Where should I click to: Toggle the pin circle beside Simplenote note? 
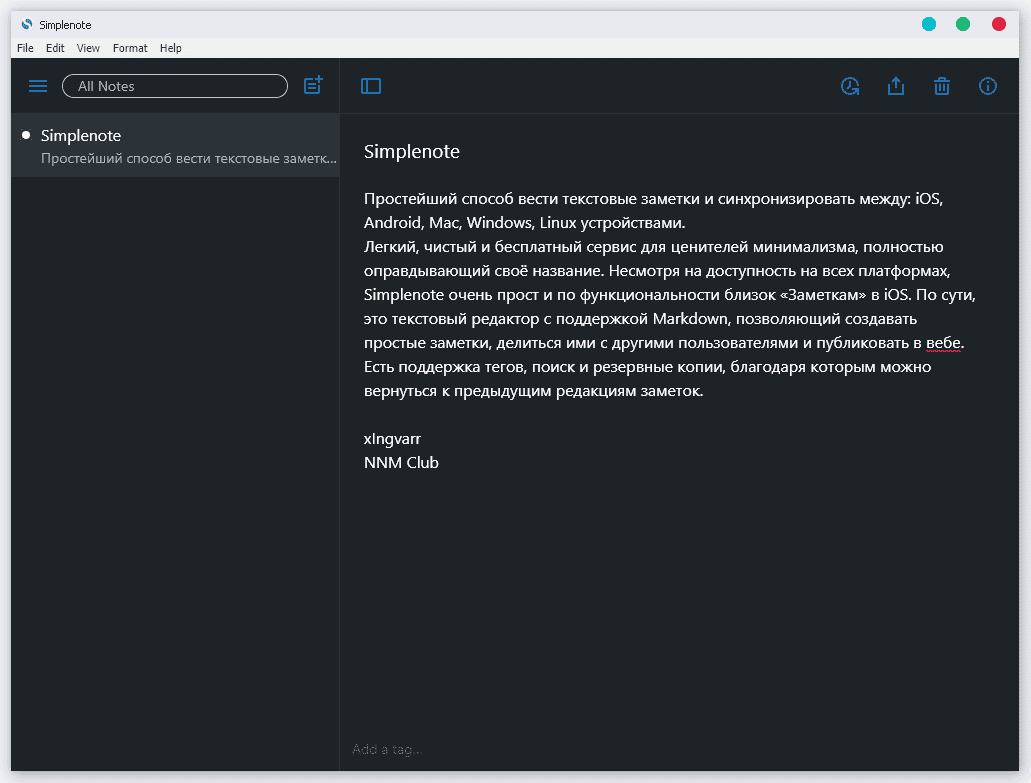(x=26, y=135)
